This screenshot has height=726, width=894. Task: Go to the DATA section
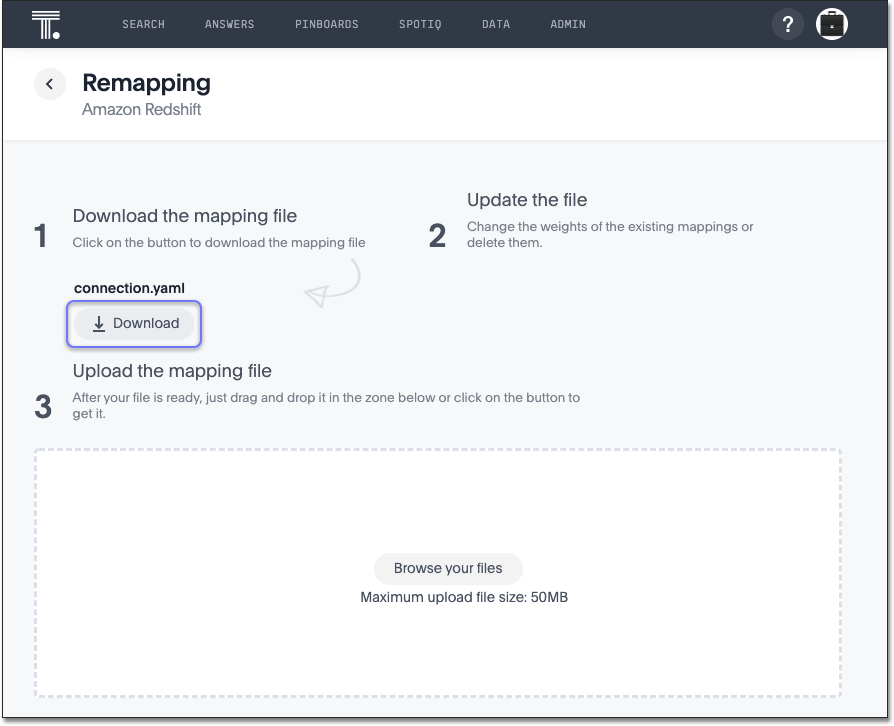click(495, 24)
